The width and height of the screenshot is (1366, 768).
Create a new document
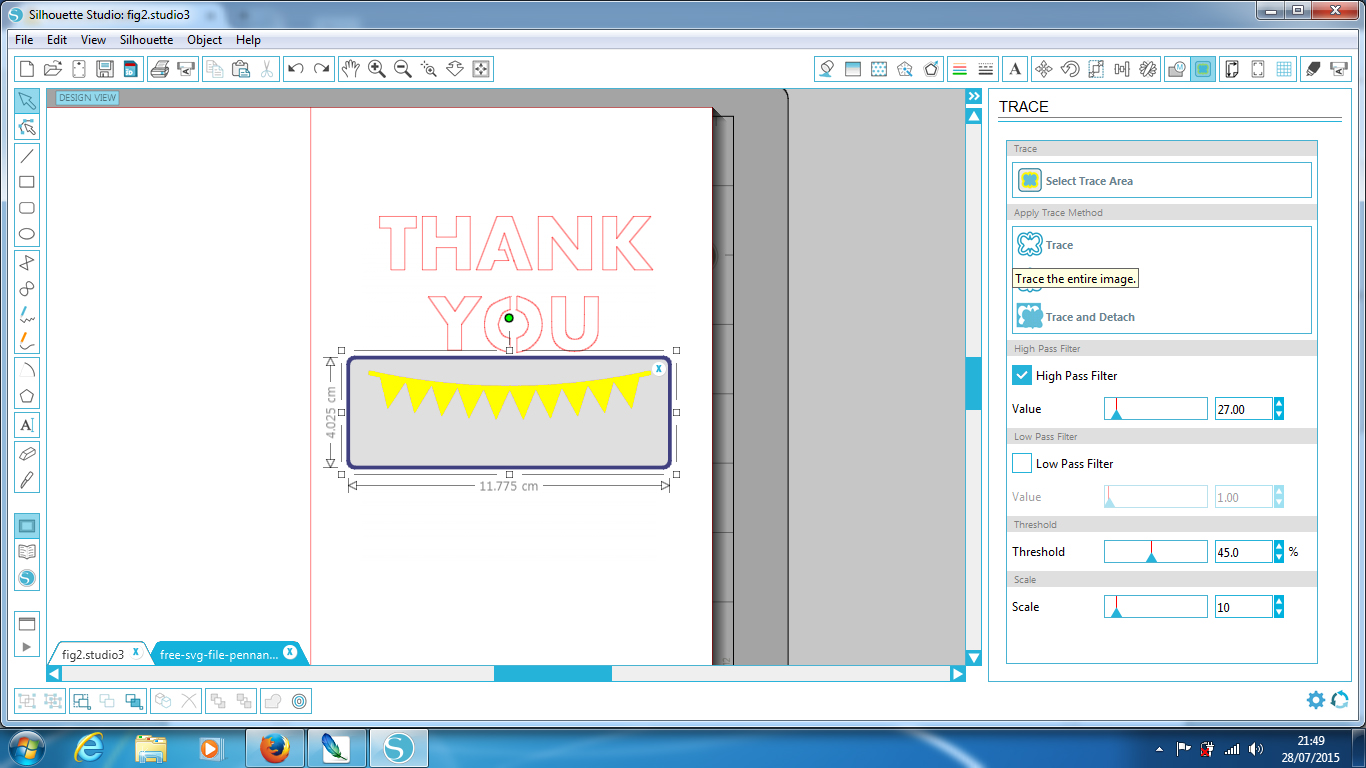(x=27, y=69)
